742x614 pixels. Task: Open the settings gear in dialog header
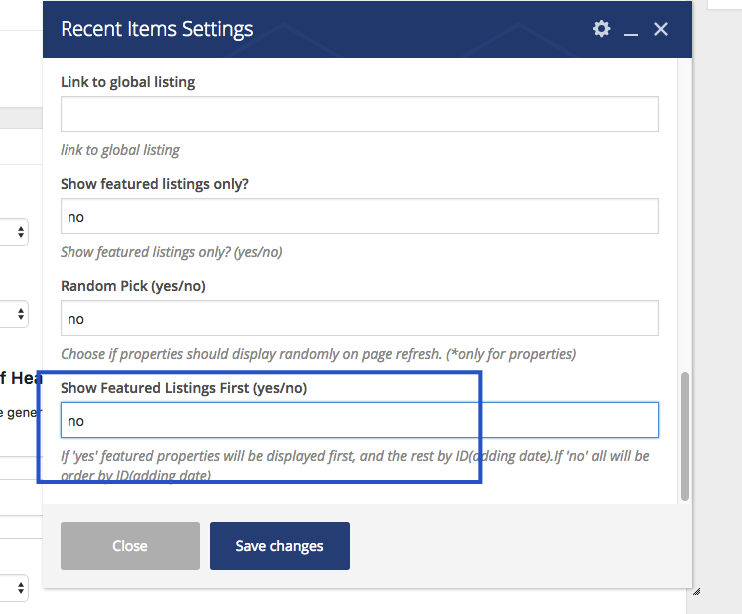pos(601,29)
